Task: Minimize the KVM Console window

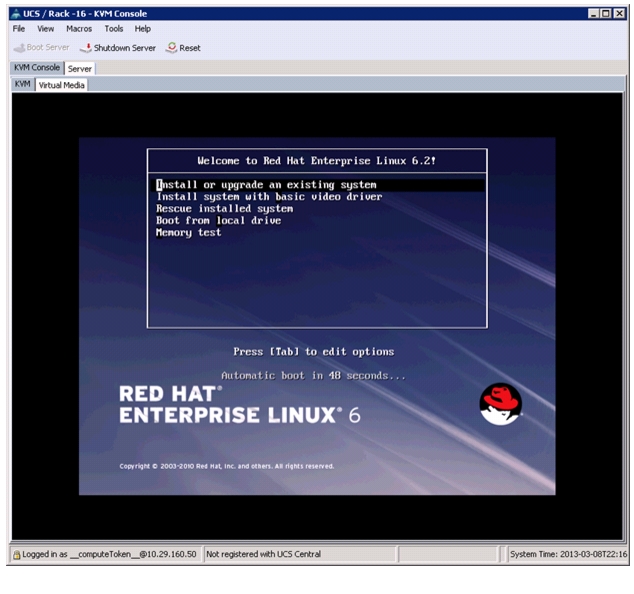Action: coord(593,14)
